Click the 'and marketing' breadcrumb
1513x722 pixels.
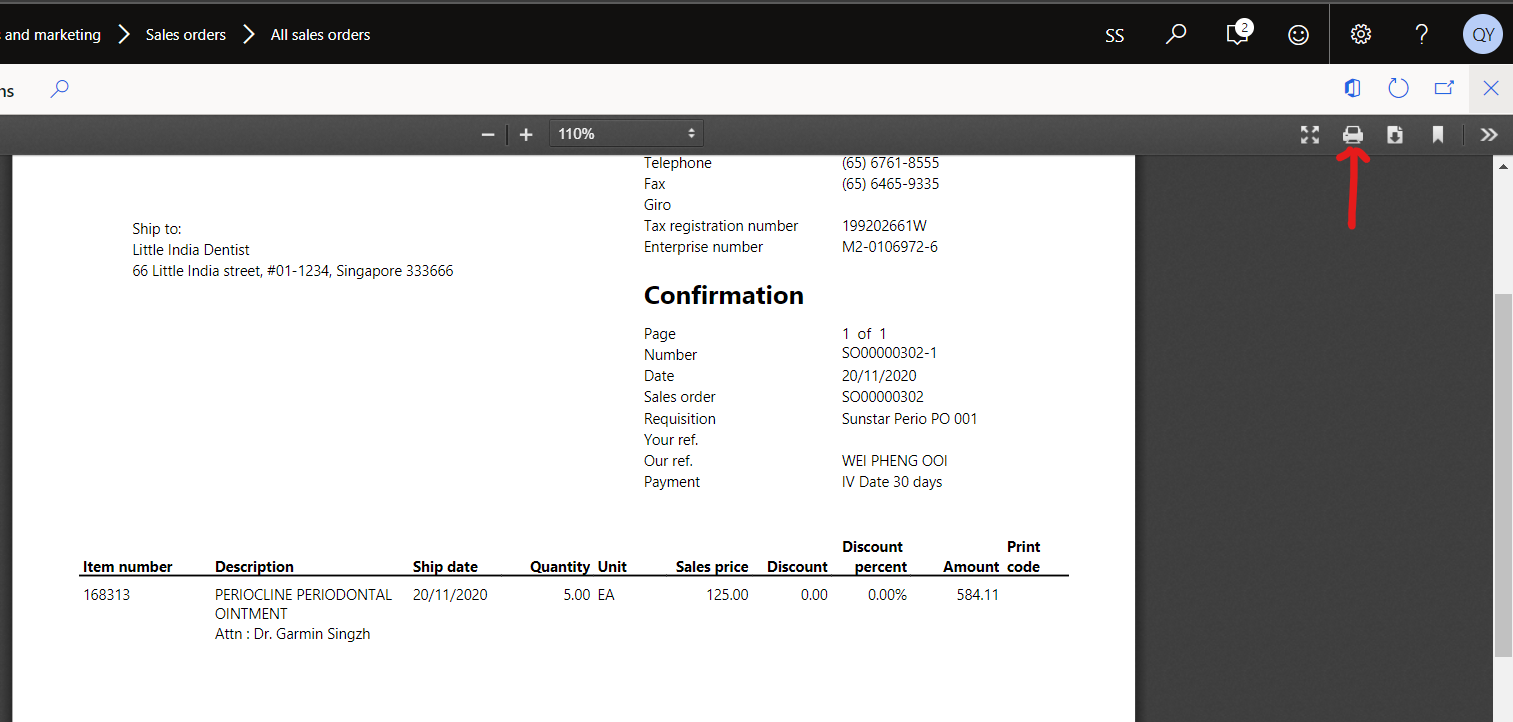(52, 35)
